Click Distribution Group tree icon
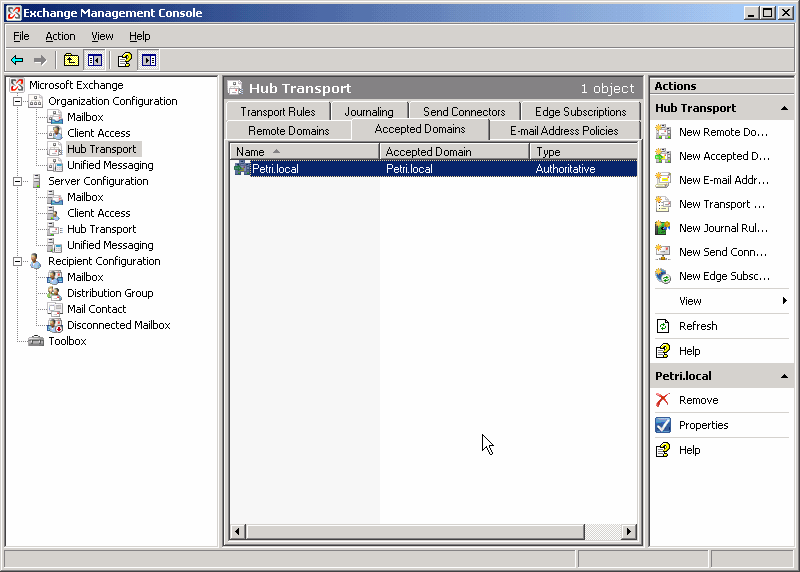Screen dimensions: 800x572 point(55,293)
